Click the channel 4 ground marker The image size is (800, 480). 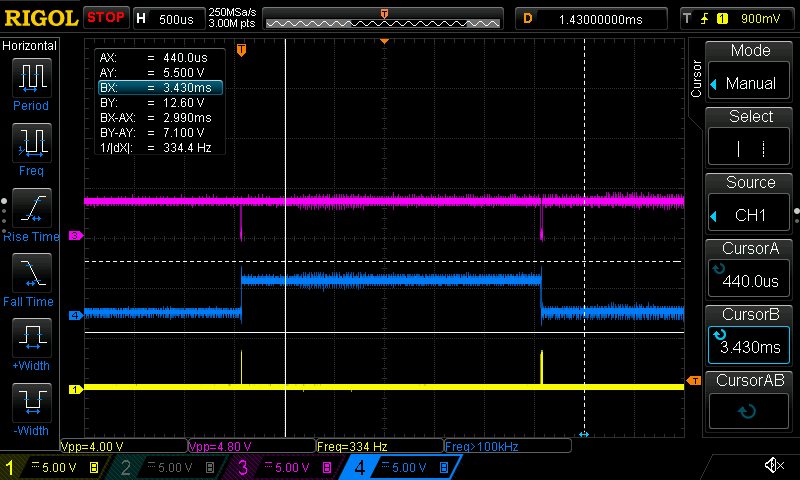[76, 315]
